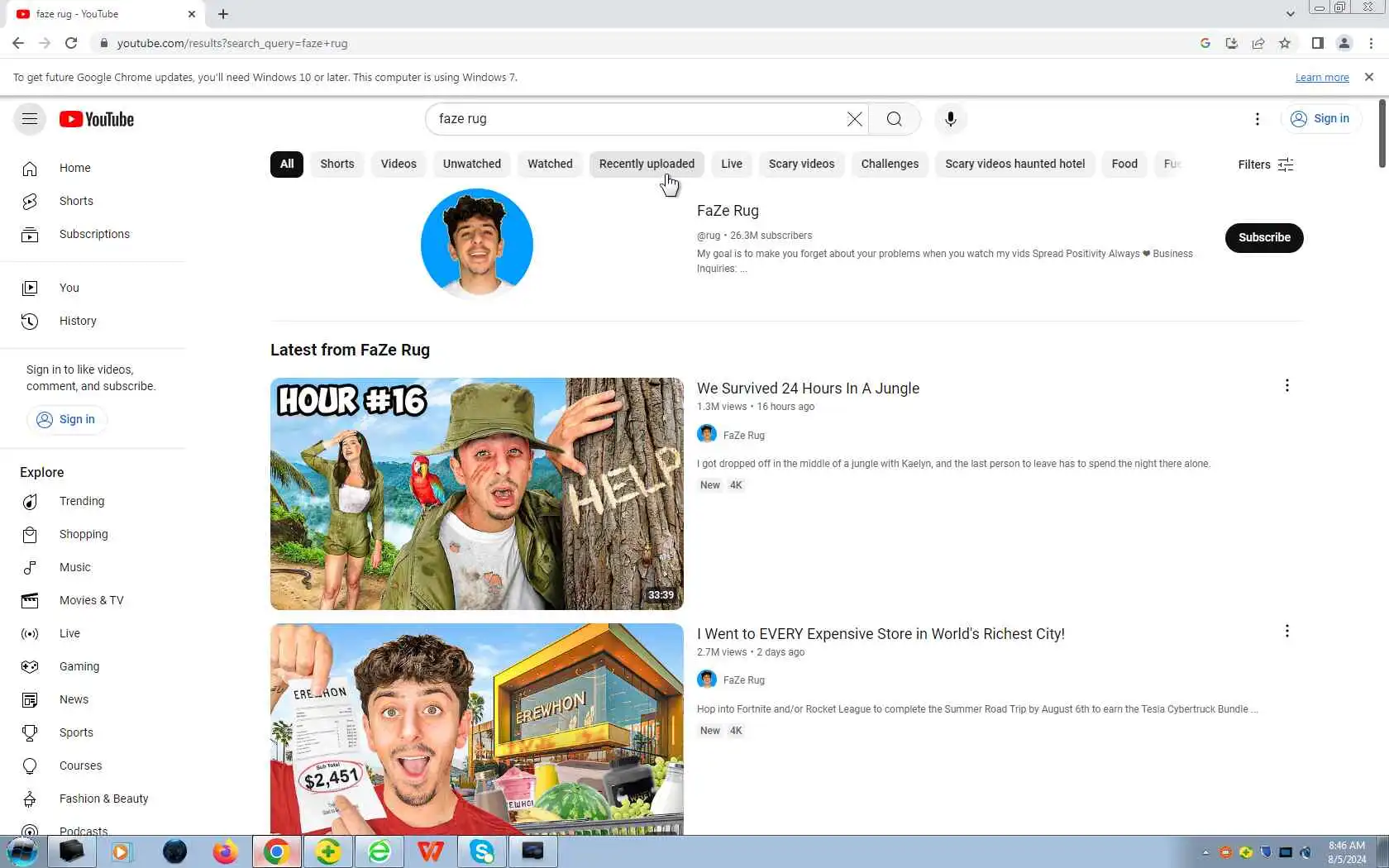
Task: Open options for the Expensive Store video
Action: pos(1286,632)
